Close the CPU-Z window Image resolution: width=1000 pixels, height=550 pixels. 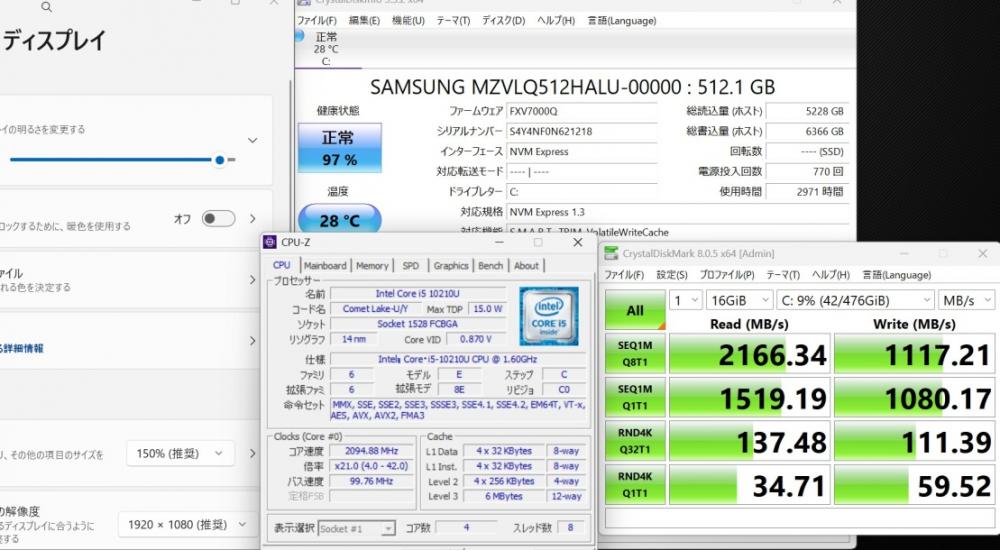click(x=577, y=242)
